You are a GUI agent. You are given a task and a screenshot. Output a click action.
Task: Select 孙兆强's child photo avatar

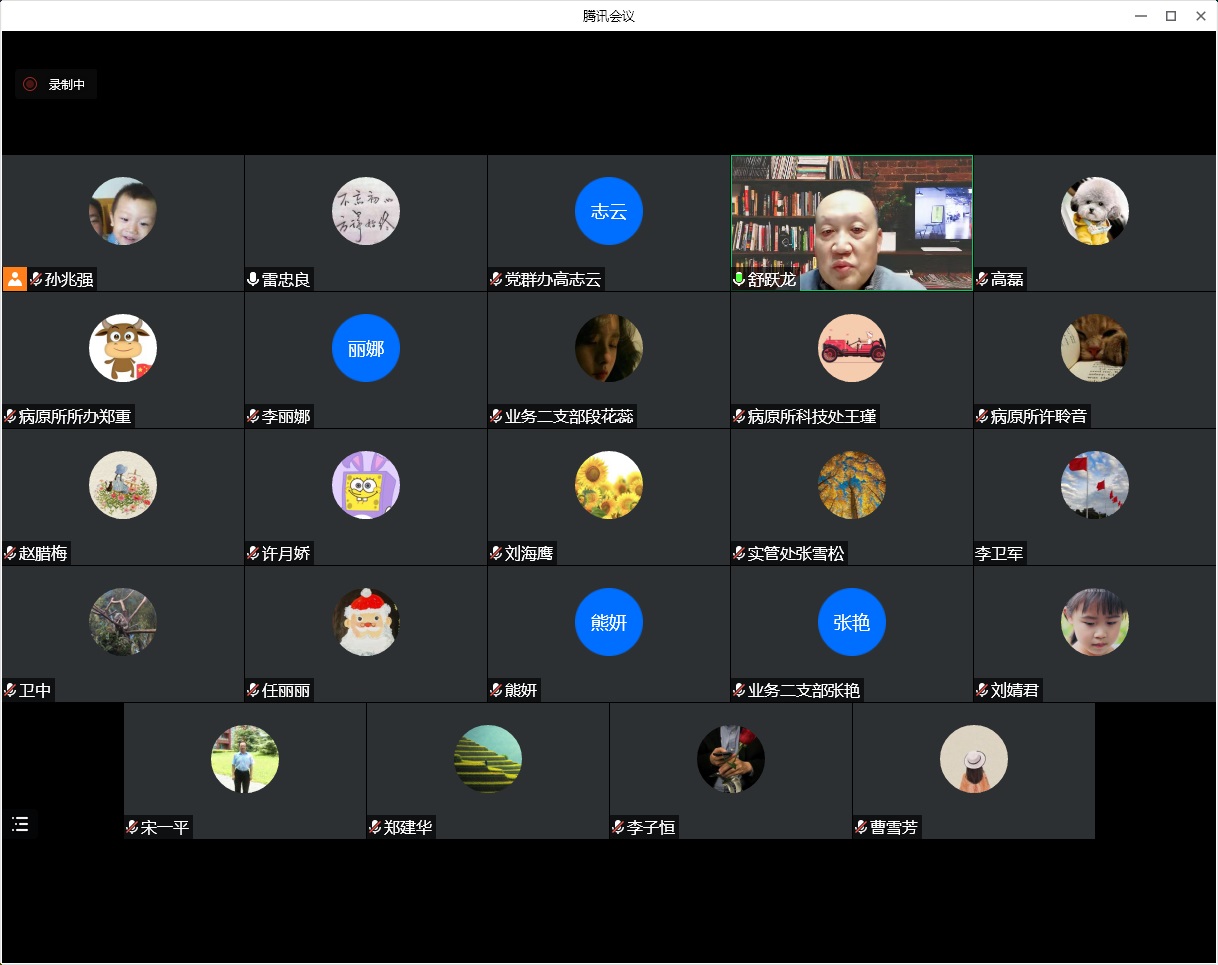pos(123,211)
